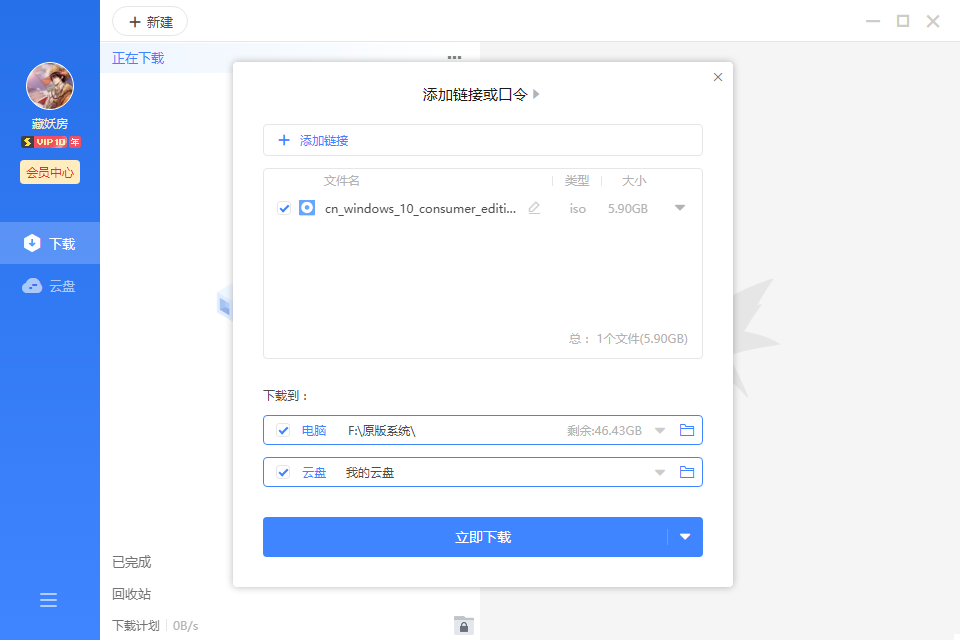Click the rename pencil icon beside filename
This screenshot has height=640, width=960.
[x=534, y=208]
